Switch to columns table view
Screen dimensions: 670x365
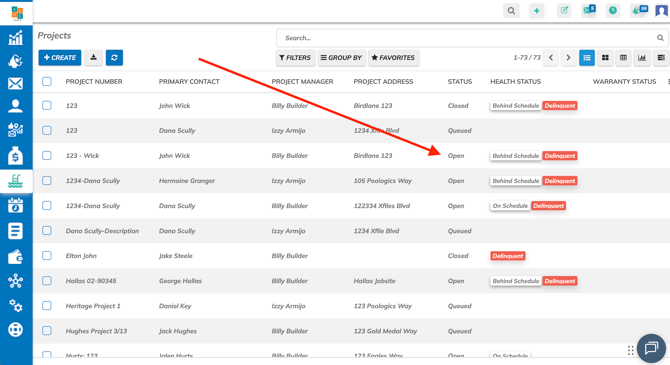[x=623, y=58]
